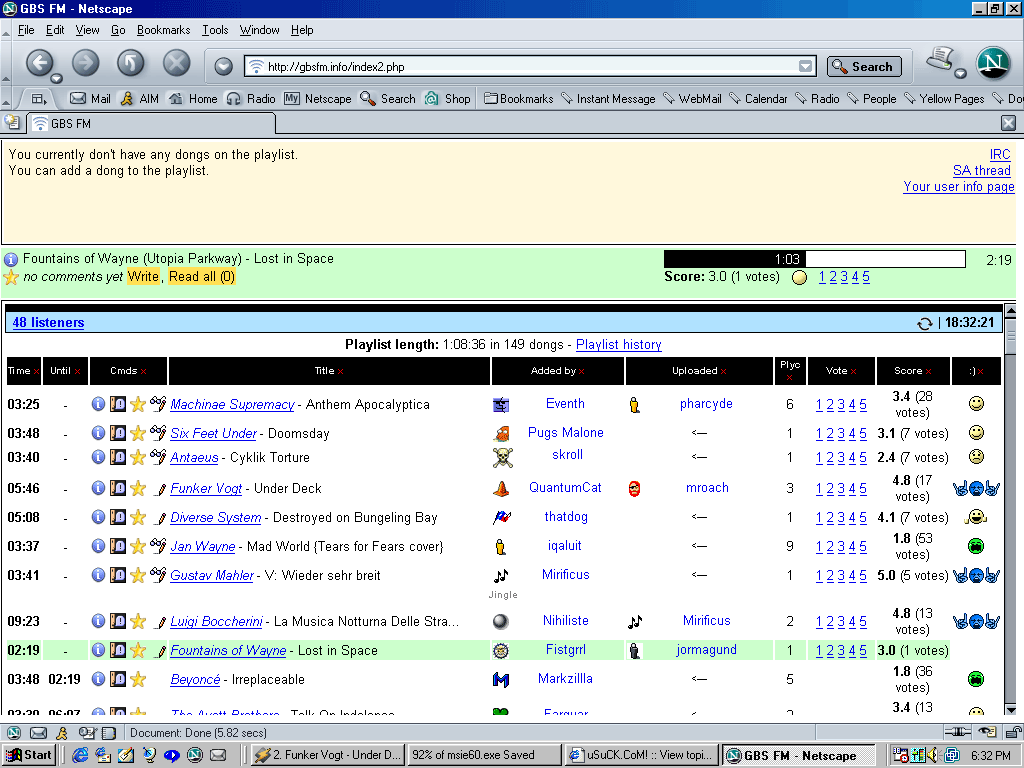1024x768 pixels.
Task: Click the refresh icon beside 18:32:21
Action: point(924,323)
